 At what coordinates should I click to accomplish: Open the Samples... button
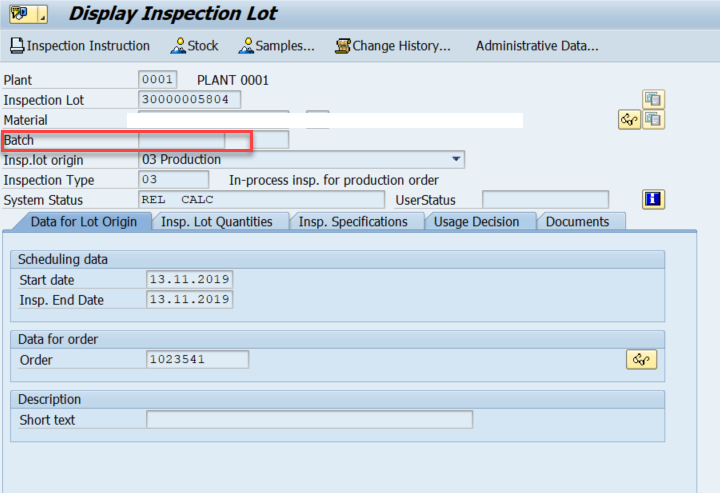point(276,45)
